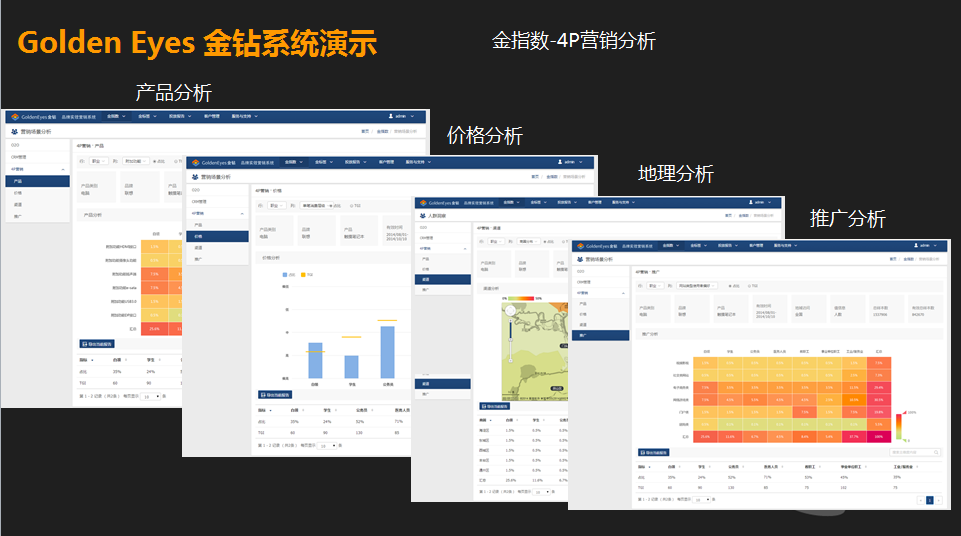Select 渠道 sidebar item in 推广分析 window
Viewport: 961px width, 536px height.
click(601, 325)
